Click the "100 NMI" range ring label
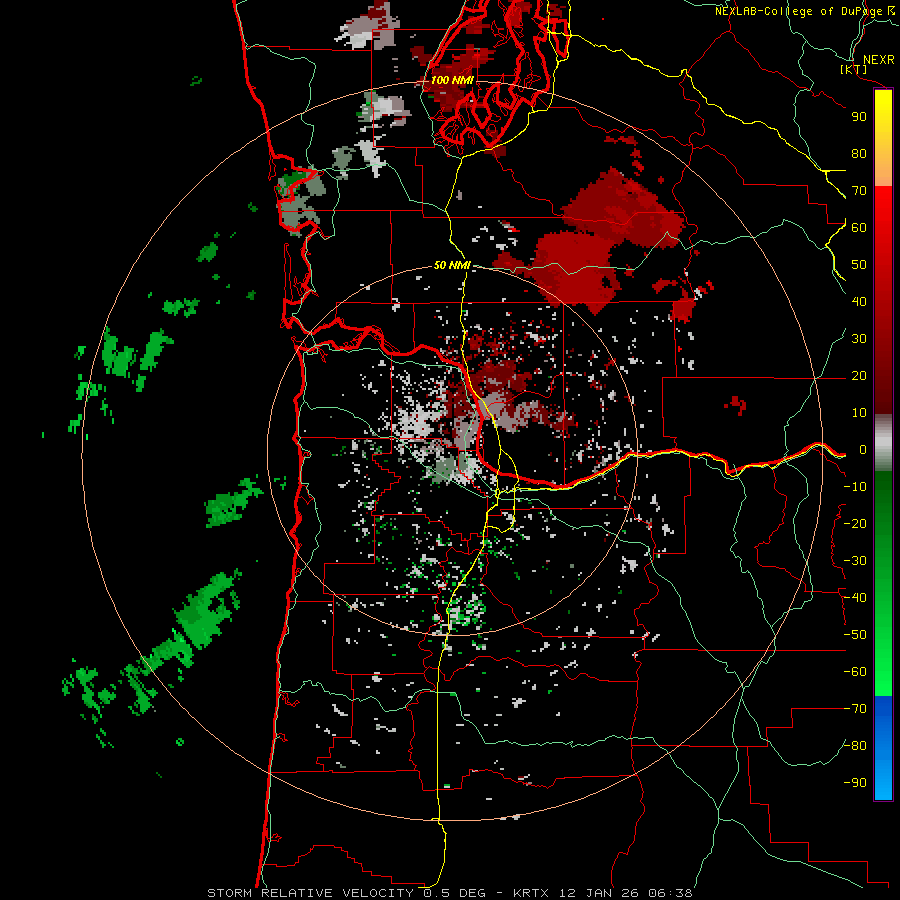Screen dimensions: 900x900 click(x=452, y=80)
